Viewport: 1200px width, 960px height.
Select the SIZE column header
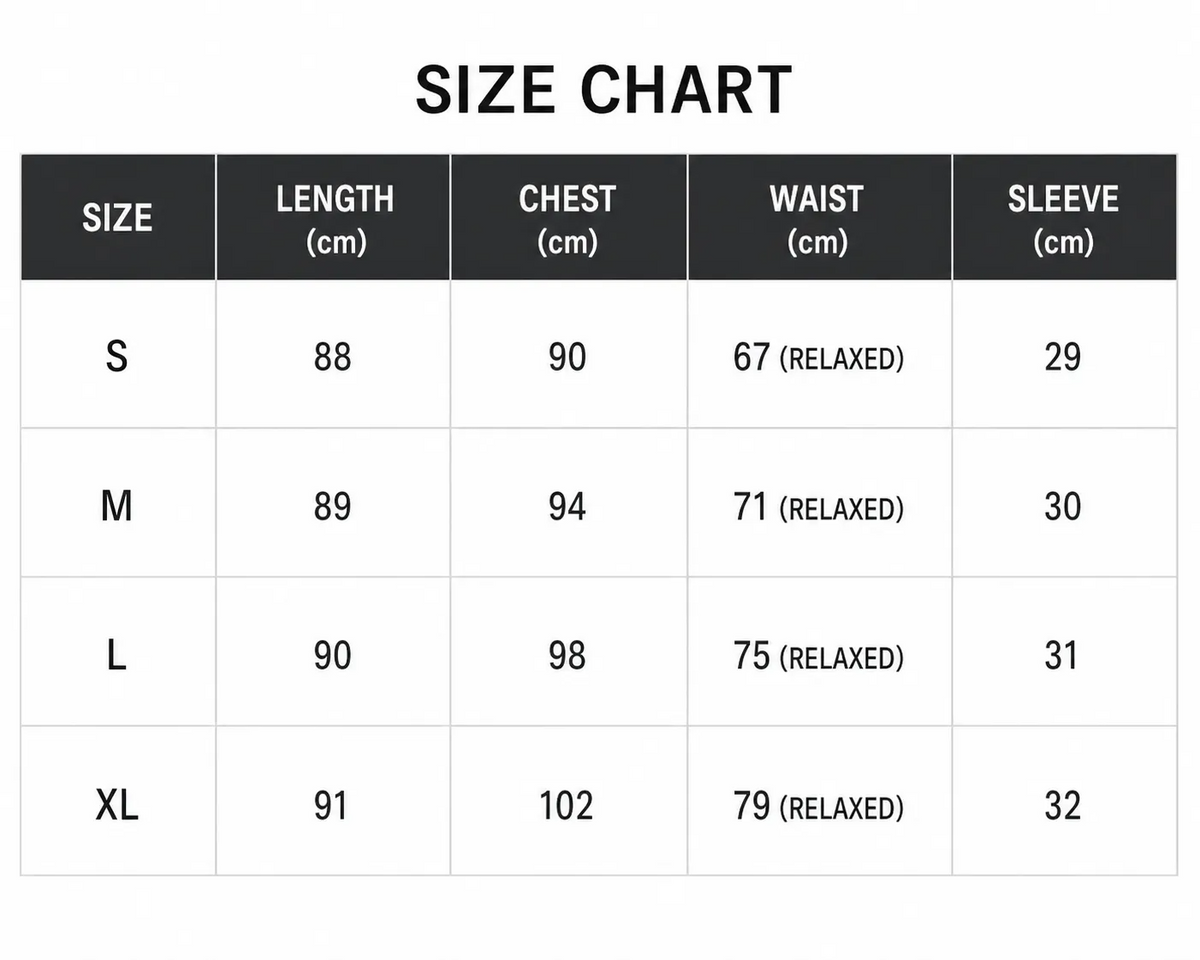(x=118, y=218)
